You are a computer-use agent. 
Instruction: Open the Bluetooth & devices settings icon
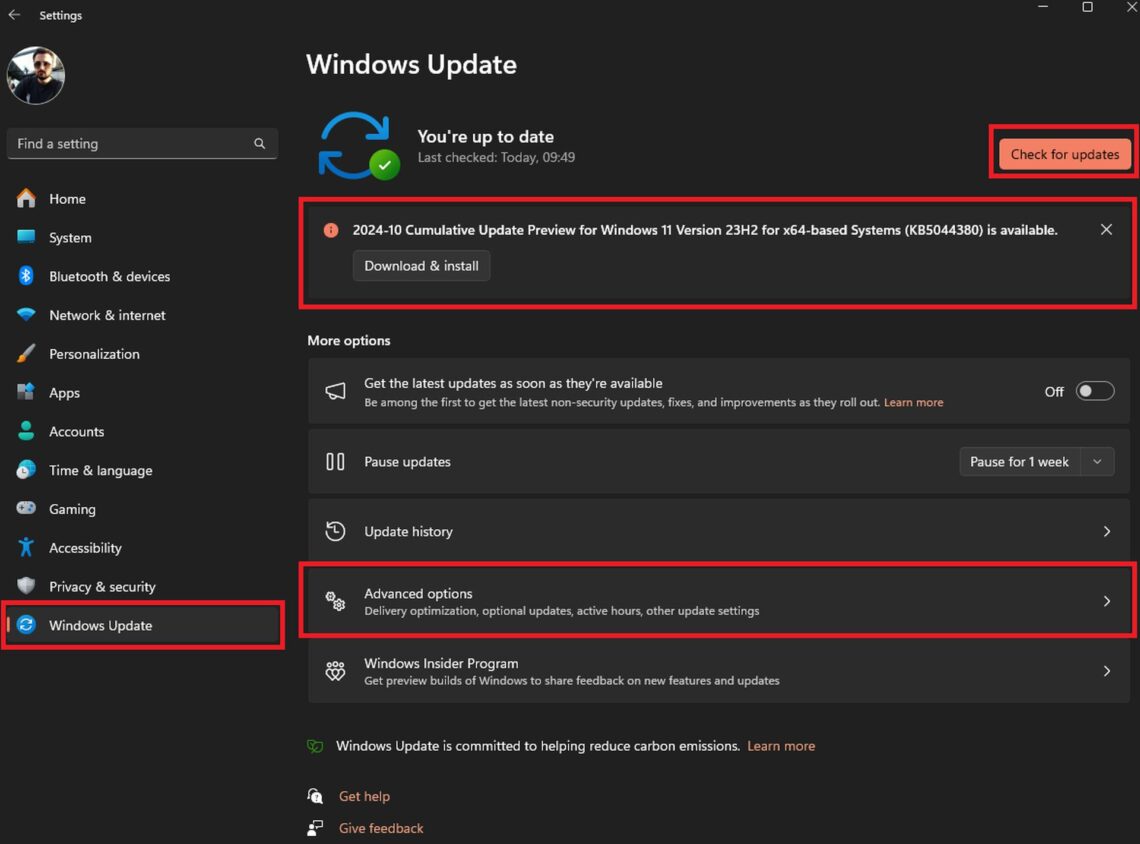(x=27, y=276)
